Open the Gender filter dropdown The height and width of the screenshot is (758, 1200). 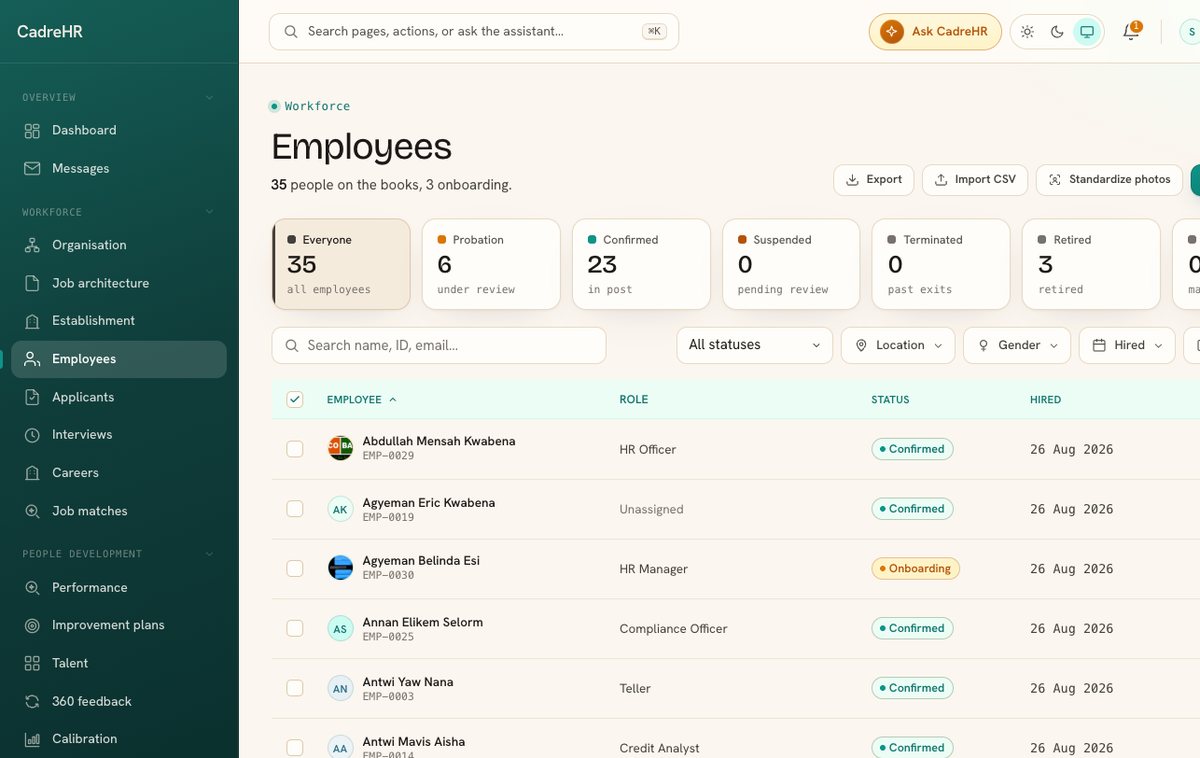1017,345
